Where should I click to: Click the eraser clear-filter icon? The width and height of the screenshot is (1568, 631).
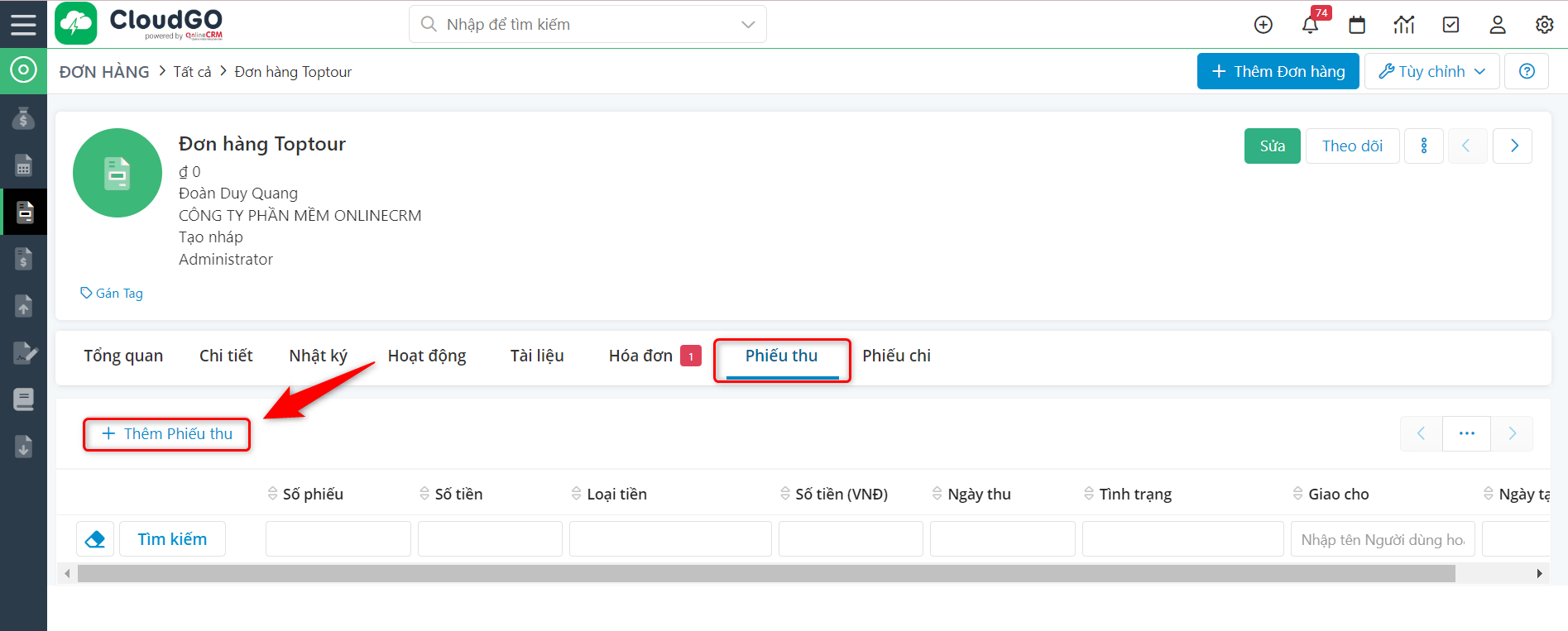click(95, 539)
